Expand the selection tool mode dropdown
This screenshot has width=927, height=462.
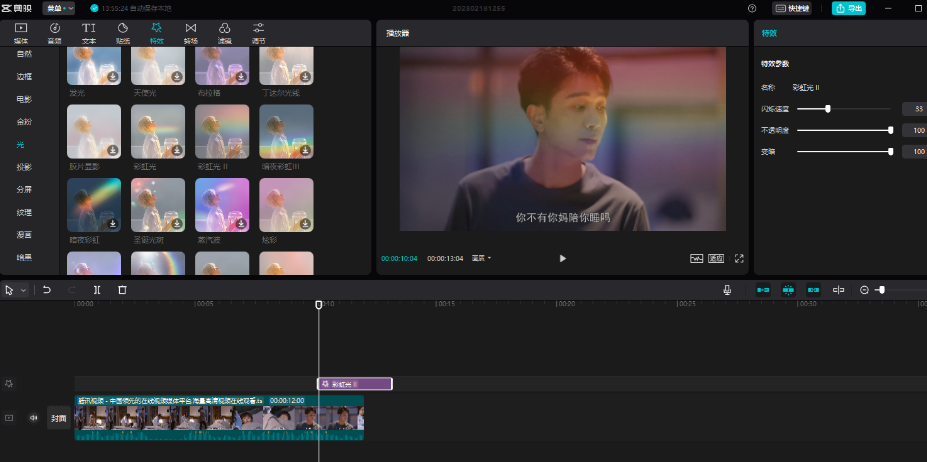pyautogui.click(x=24, y=290)
